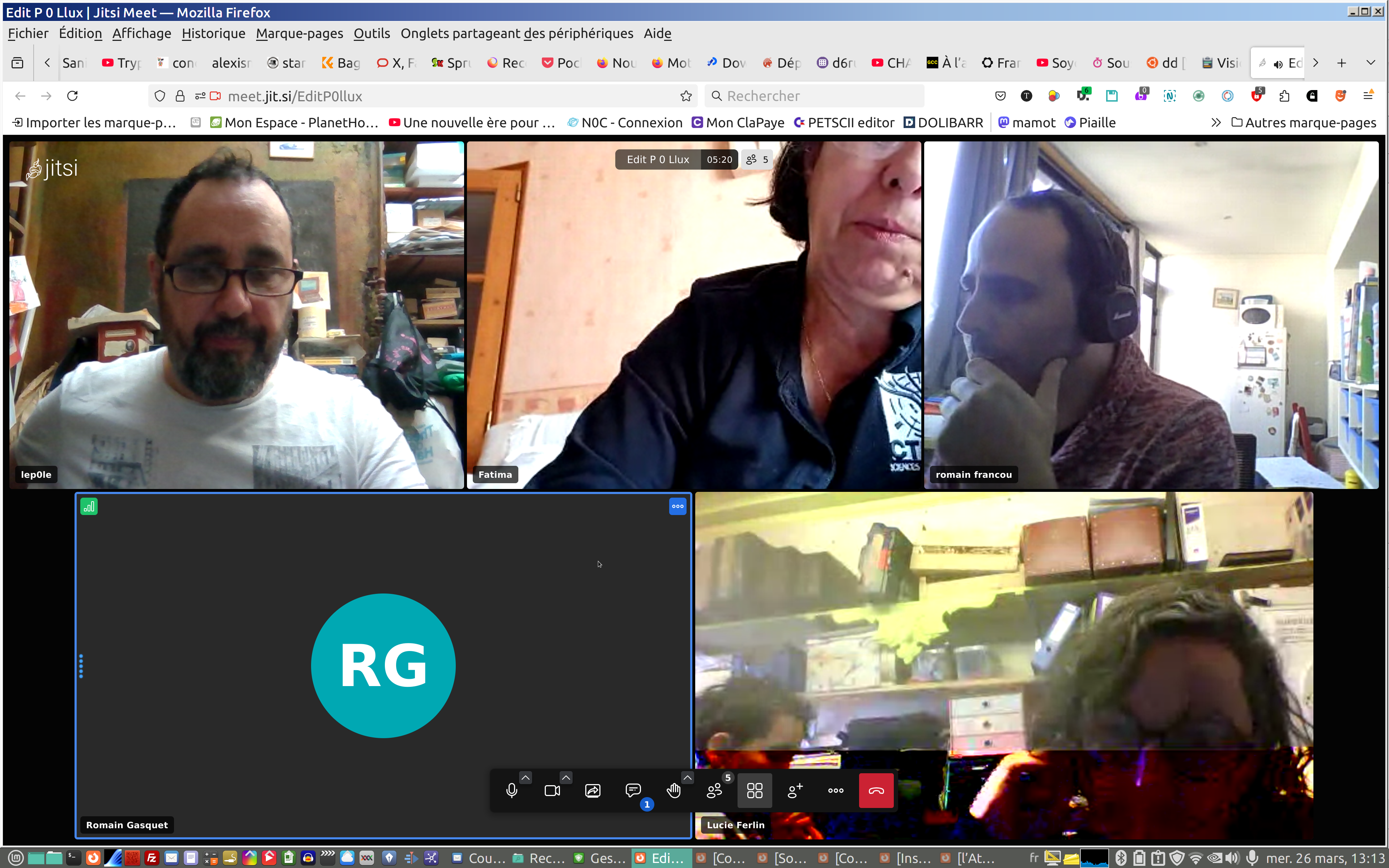The width and height of the screenshot is (1389, 868).
Task: Open more actions menu in call toolbar
Action: tap(835, 791)
